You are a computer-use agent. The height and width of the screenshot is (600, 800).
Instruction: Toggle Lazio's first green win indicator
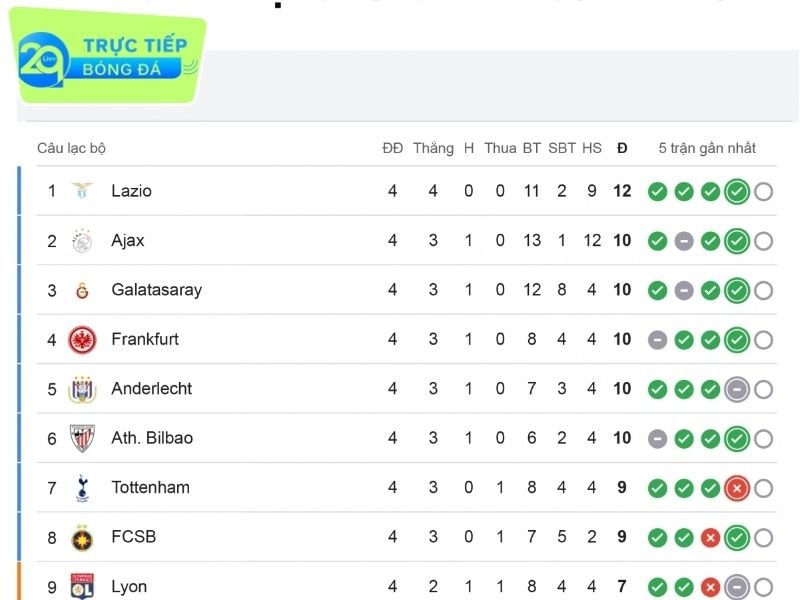[658, 191]
